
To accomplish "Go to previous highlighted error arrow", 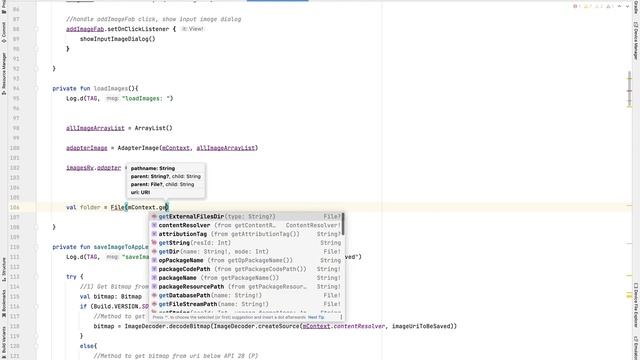I will pyautogui.click(x=620, y=7).
